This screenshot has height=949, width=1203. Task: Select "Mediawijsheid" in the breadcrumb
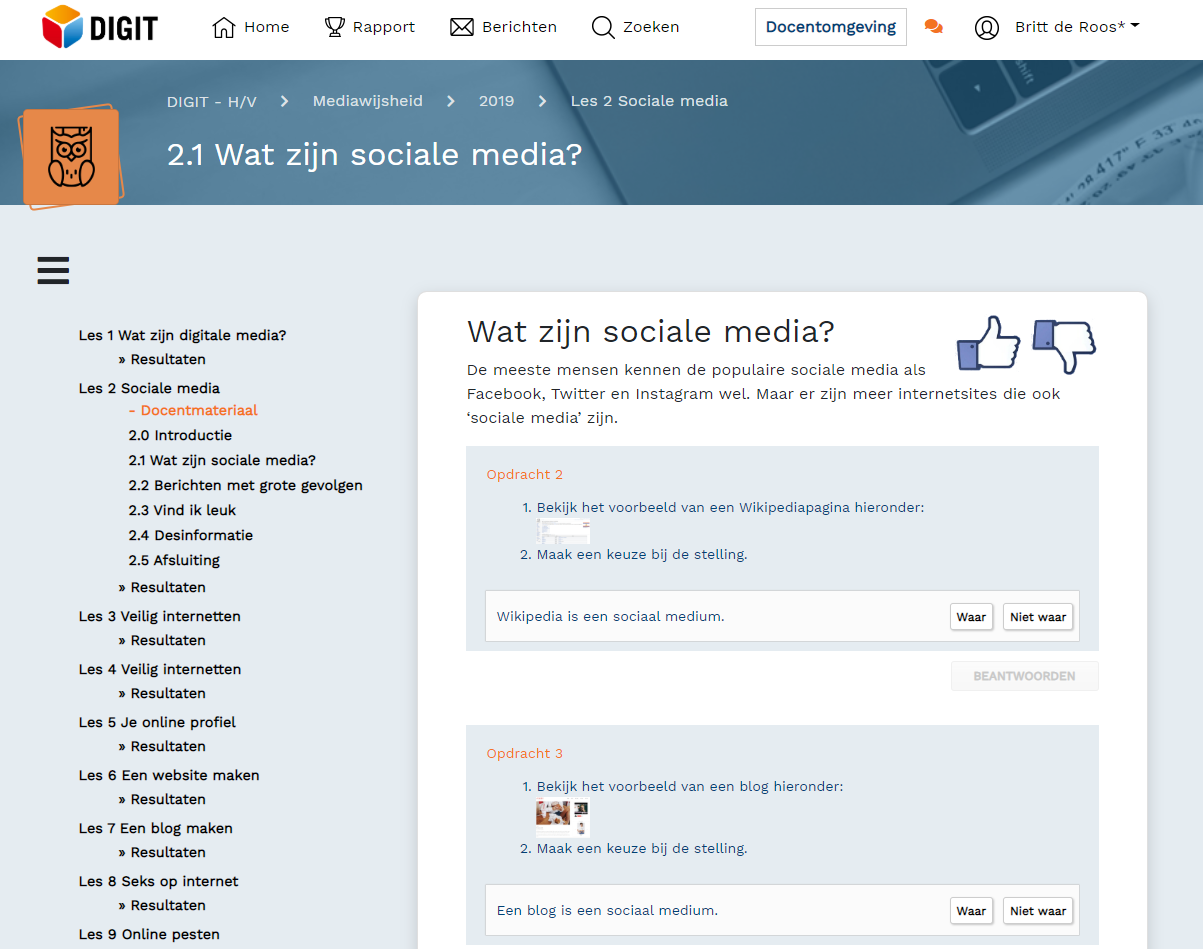click(x=367, y=101)
